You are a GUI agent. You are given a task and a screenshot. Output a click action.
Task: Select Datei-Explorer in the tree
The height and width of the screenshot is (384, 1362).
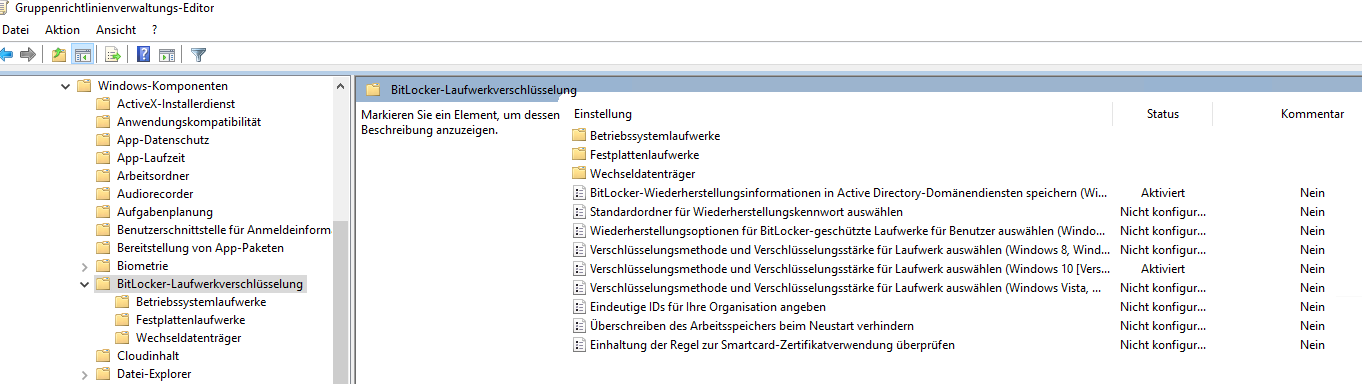pos(154,374)
